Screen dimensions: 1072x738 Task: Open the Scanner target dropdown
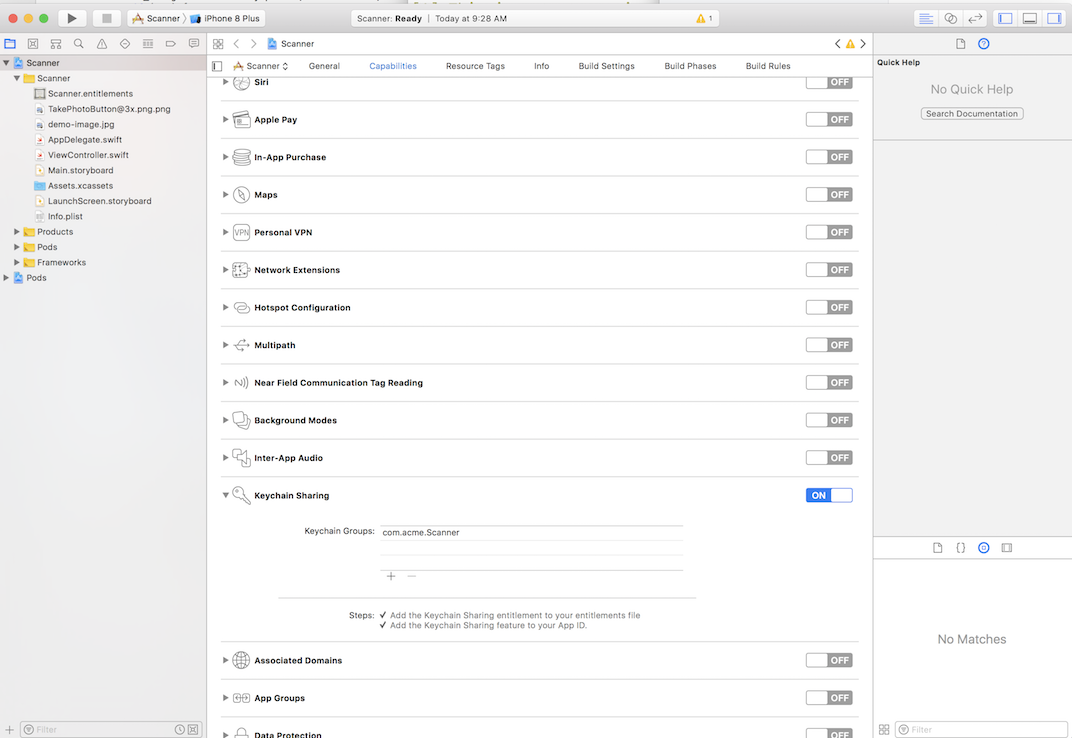click(260, 66)
